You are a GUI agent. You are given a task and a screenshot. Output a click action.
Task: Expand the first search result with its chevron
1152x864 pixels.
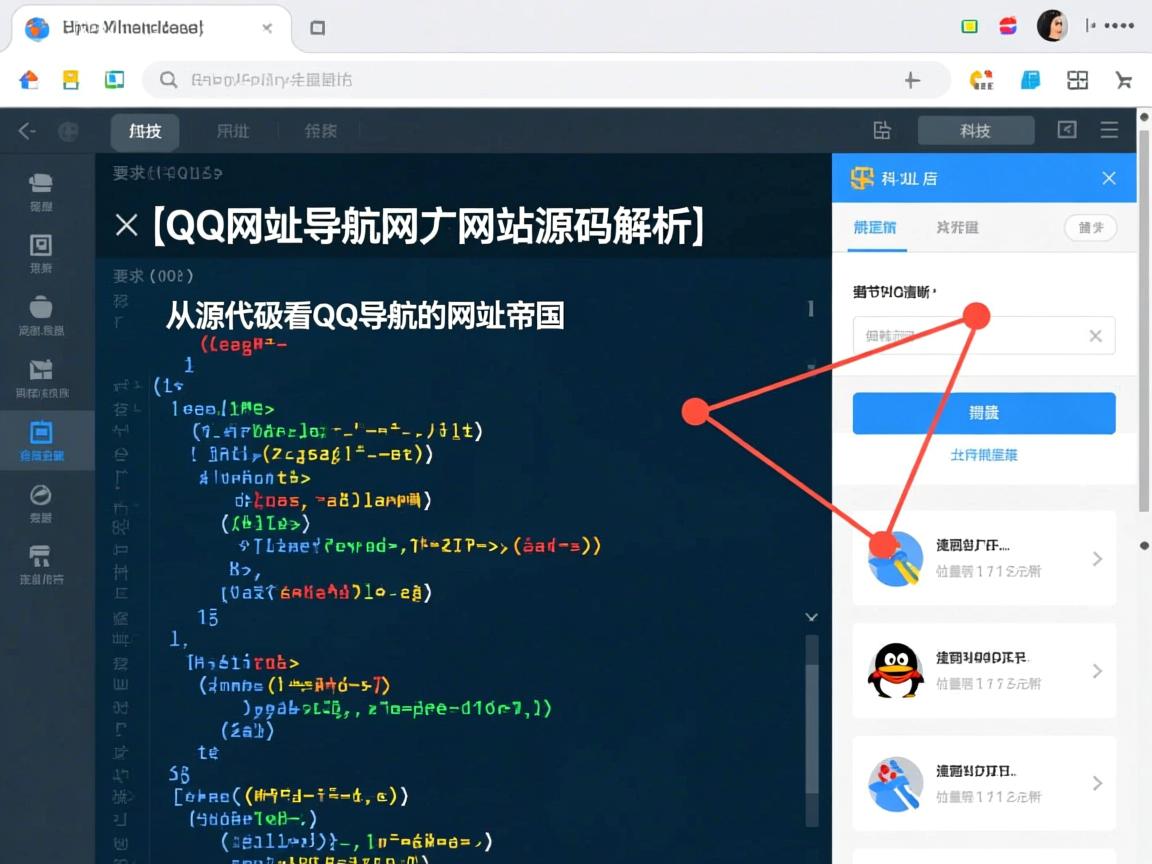(1097, 558)
